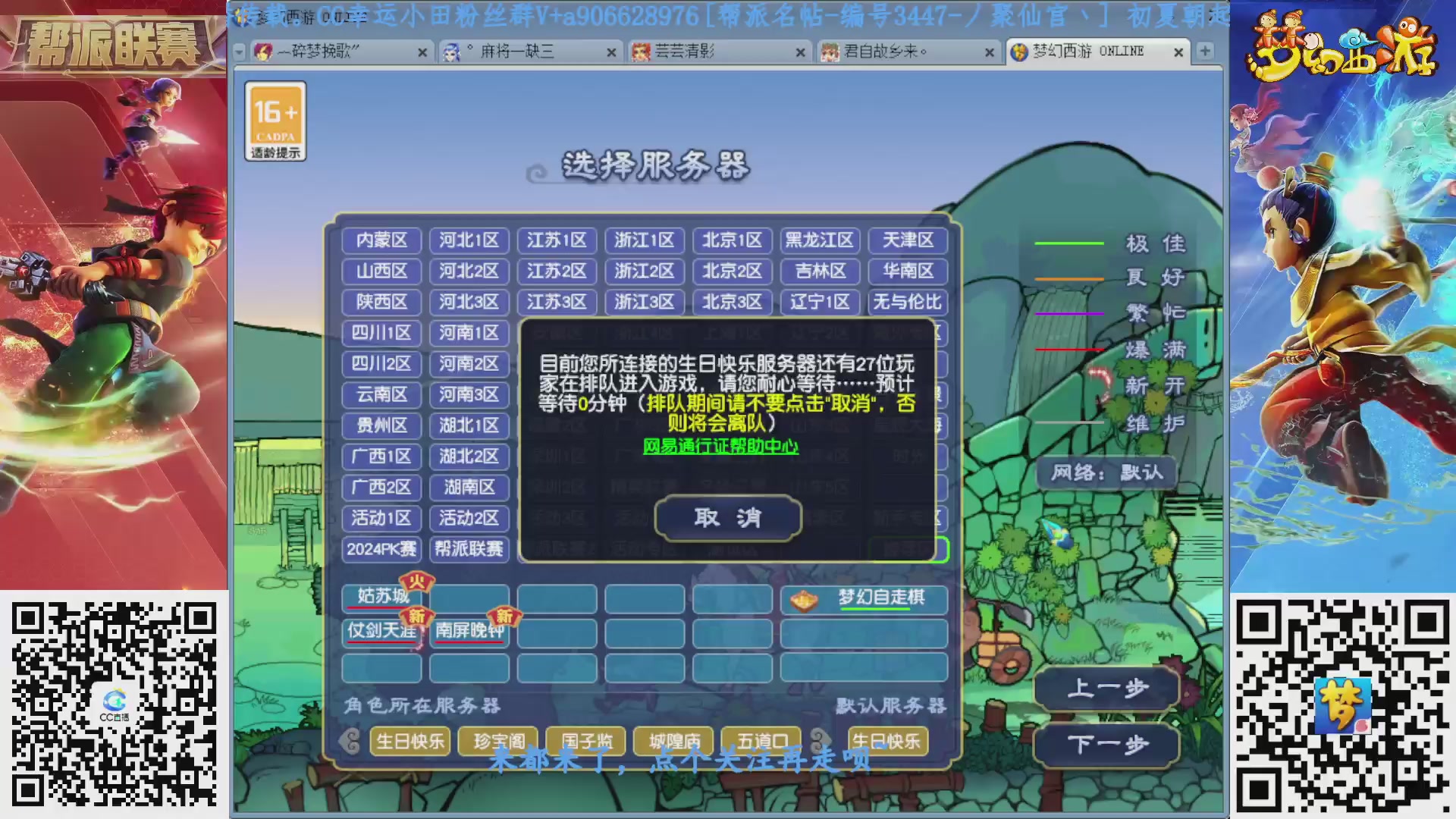Screen dimensions: 1456x819
Task: Select the 2024PK赛 server region
Action: 381,549
